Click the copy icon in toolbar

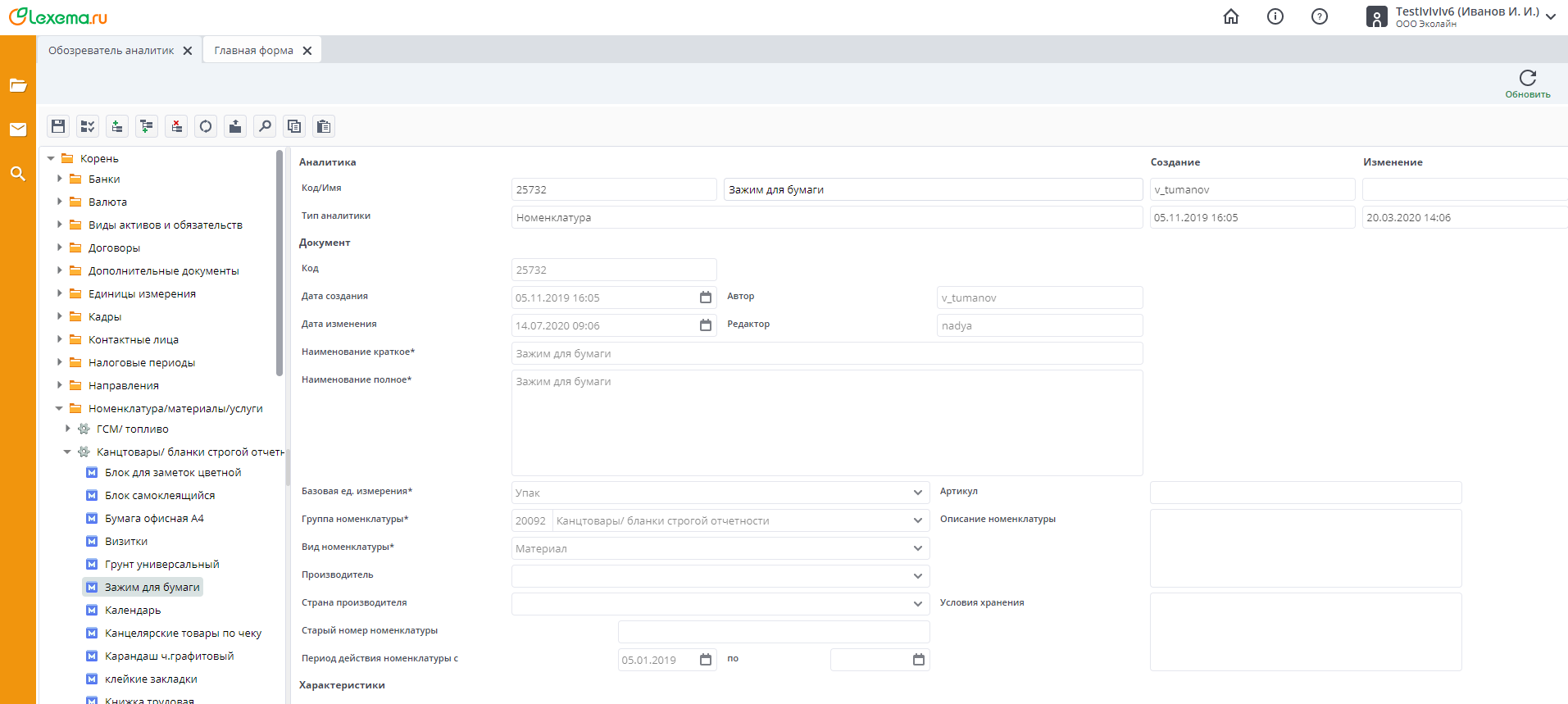click(x=294, y=126)
